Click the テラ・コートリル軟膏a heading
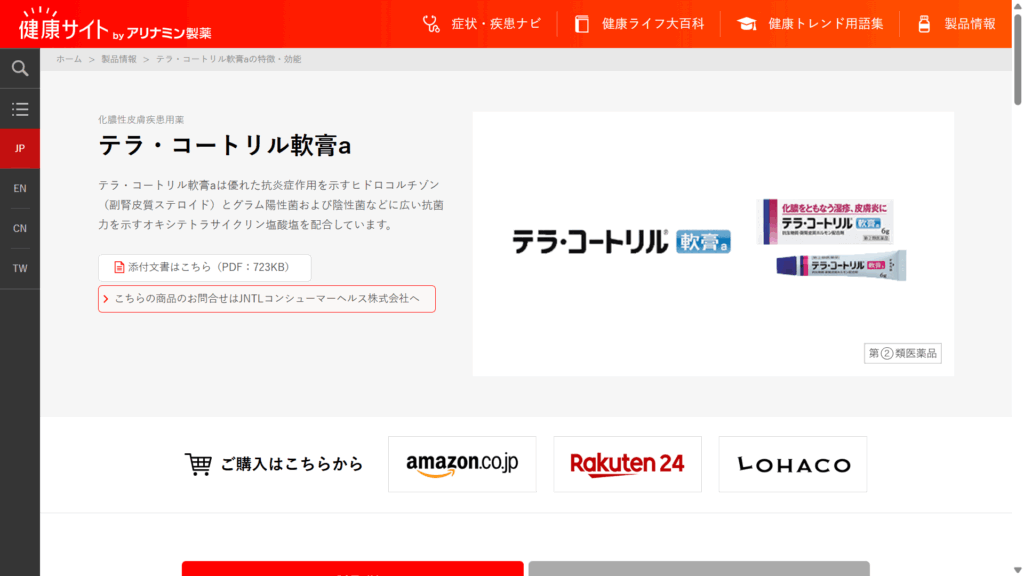 click(x=225, y=146)
